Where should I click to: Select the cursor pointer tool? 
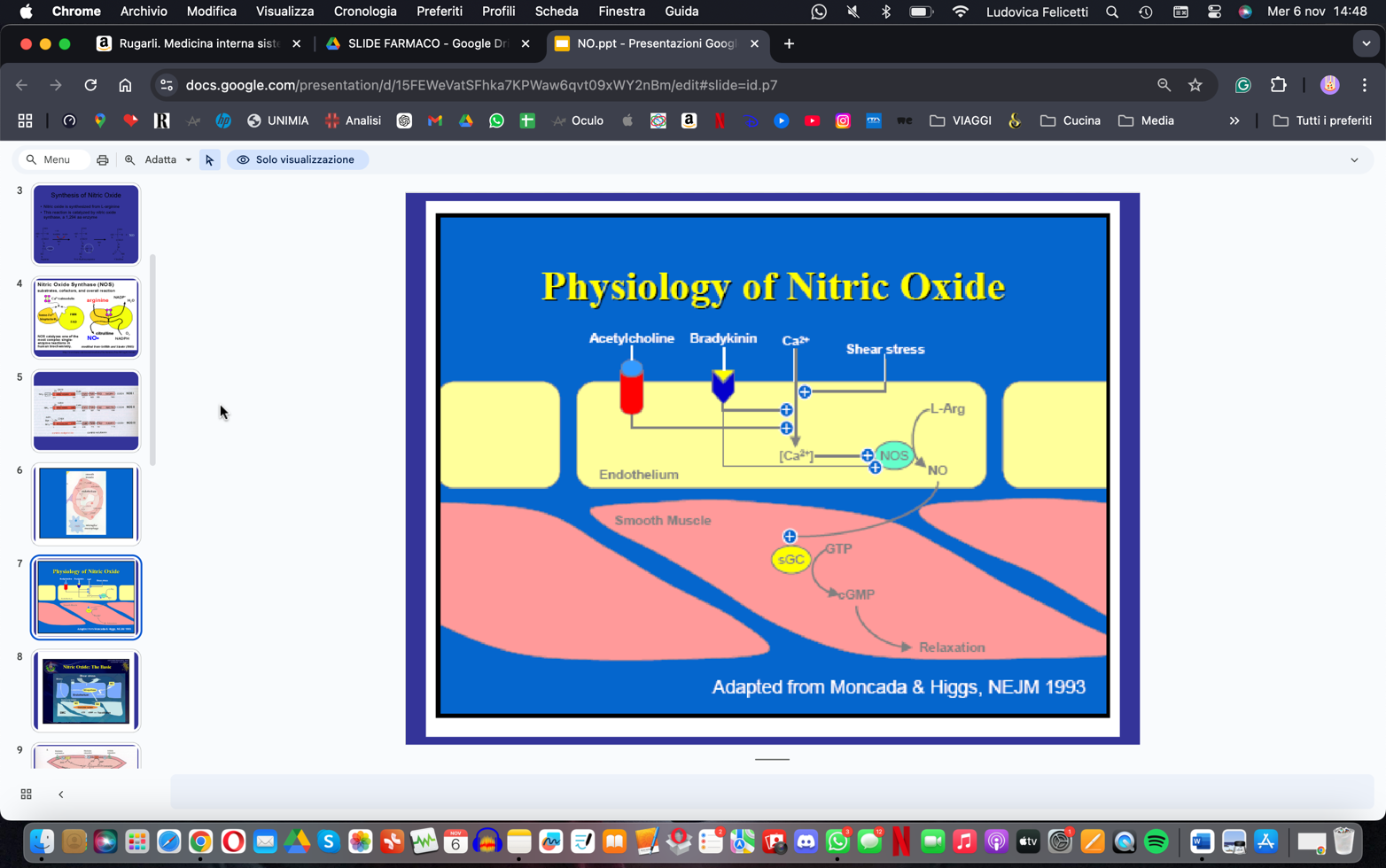(x=209, y=160)
